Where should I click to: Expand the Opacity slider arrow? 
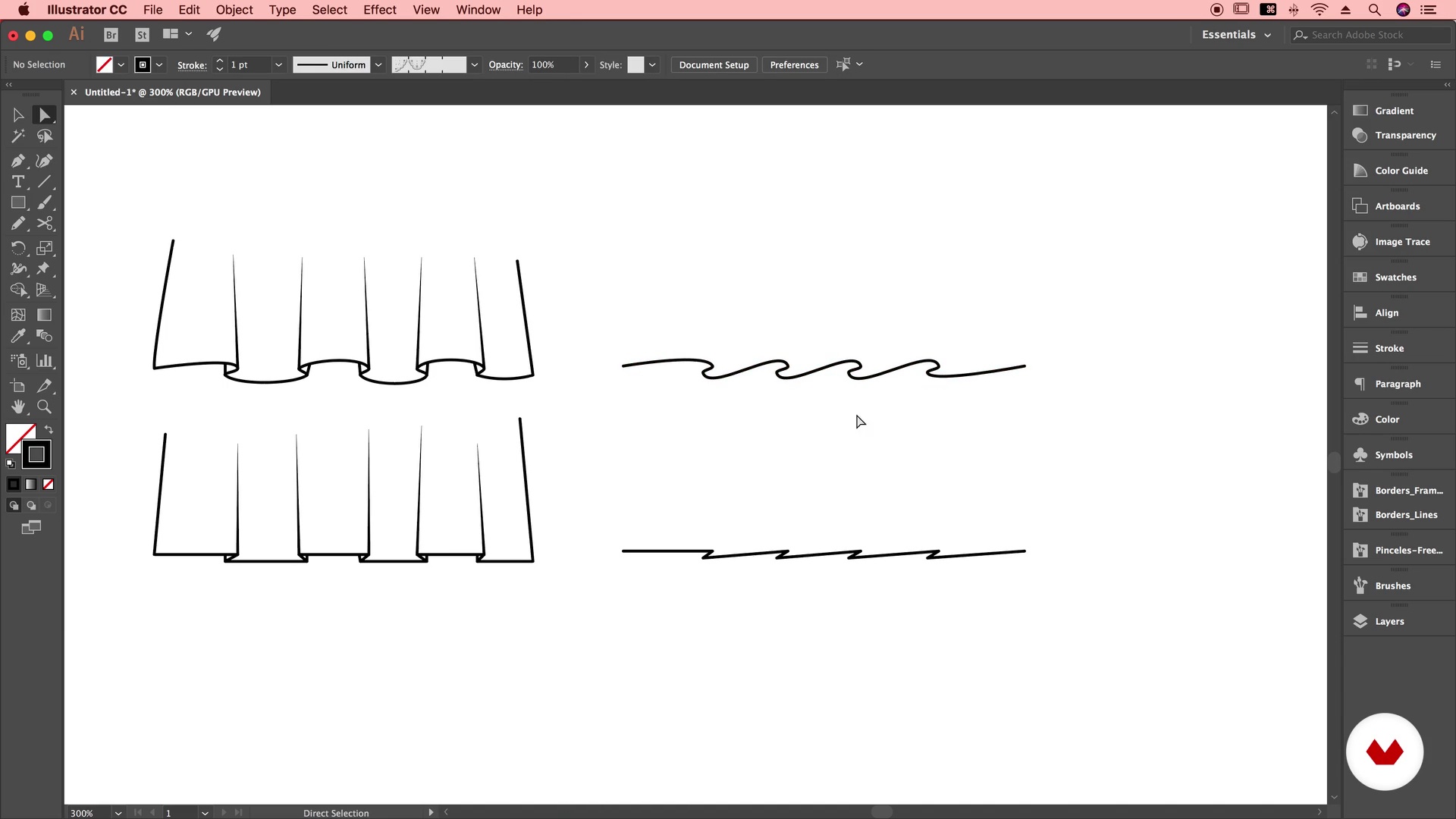click(x=586, y=65)
